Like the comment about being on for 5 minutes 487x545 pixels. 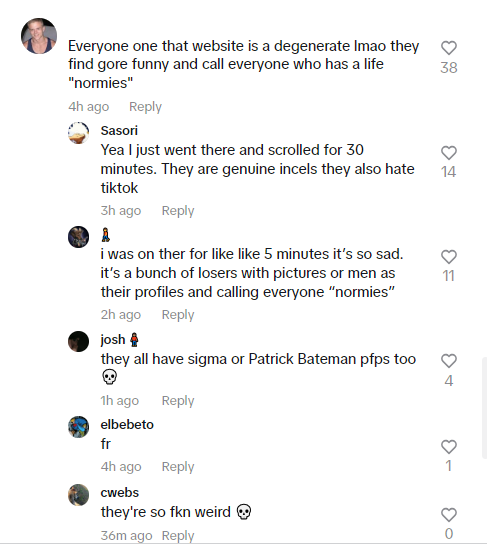(449, 257)
